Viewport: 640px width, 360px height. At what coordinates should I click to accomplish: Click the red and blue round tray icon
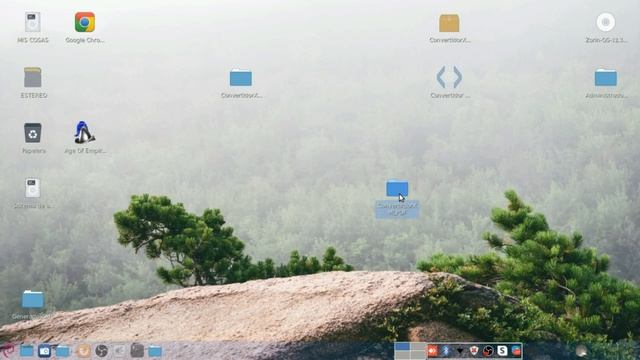pos(516,351)
